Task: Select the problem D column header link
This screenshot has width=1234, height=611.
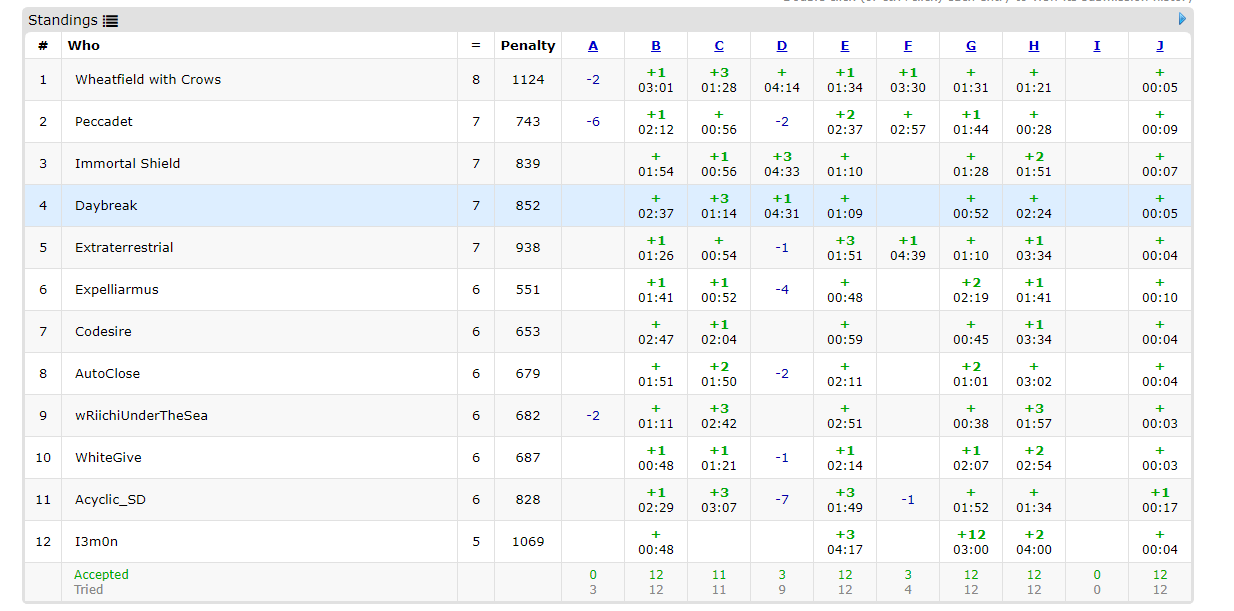Action: pos(782,46)
